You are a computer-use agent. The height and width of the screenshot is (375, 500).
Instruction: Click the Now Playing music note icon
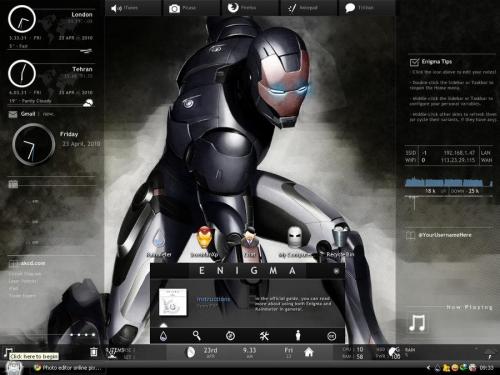[x=417, y=323]
